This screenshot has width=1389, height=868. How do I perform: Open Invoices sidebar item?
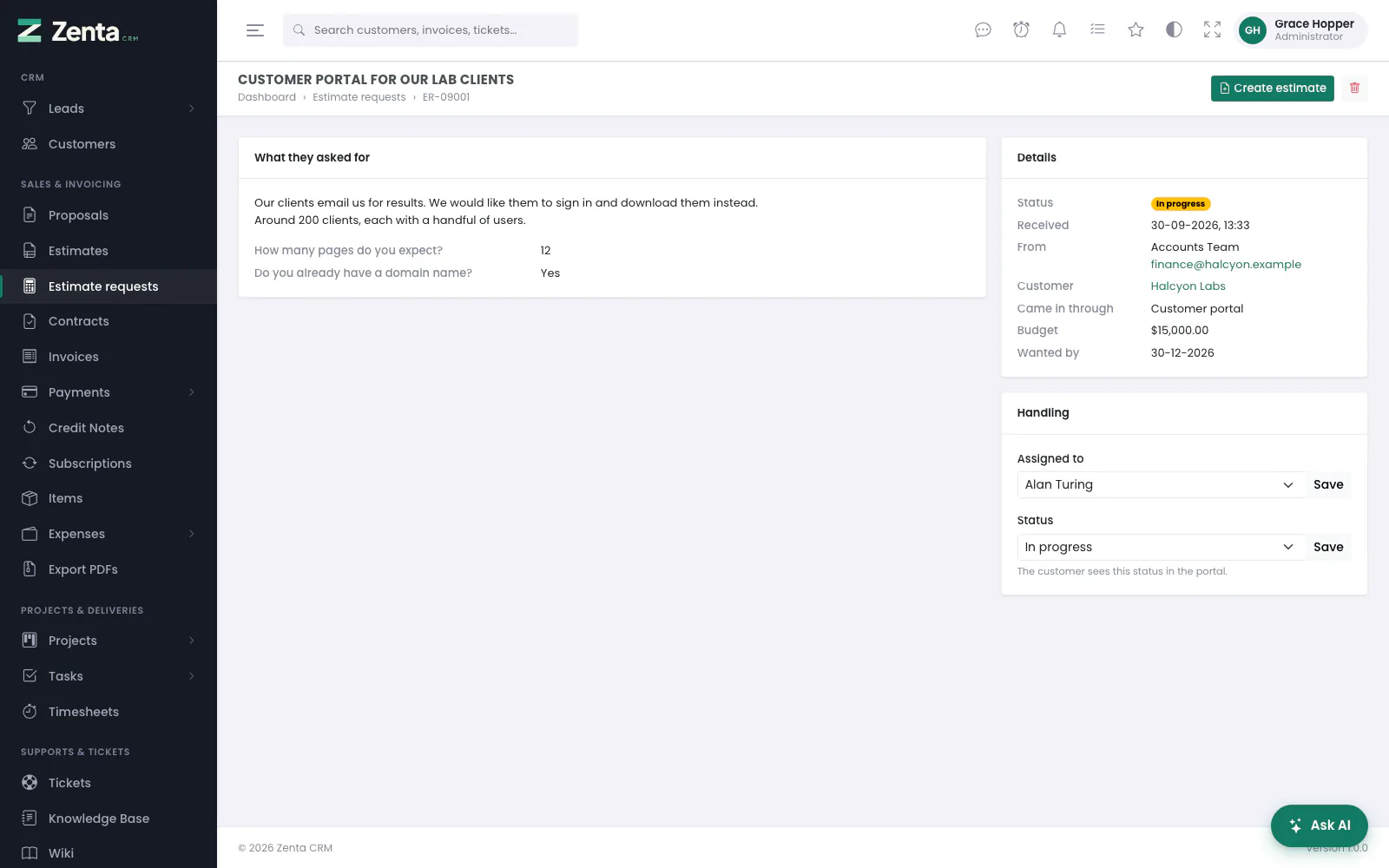coord(109,357)
